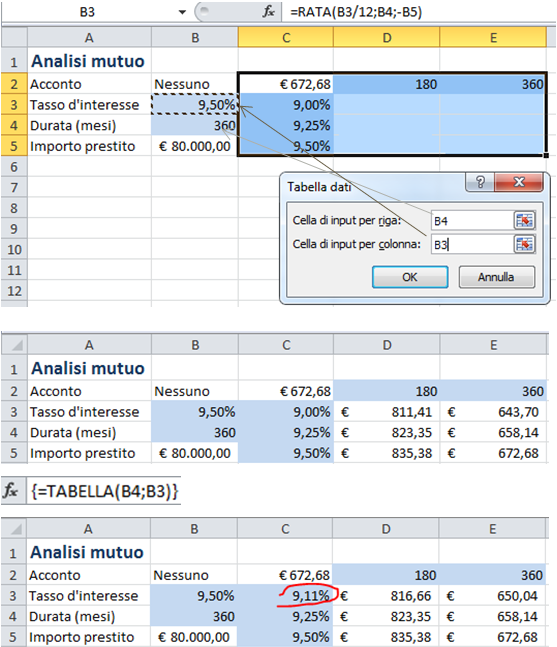Viewport: 557px width, 647px height.
Task: Open the Name Box dropdown arrow
Action: point(182,12)
